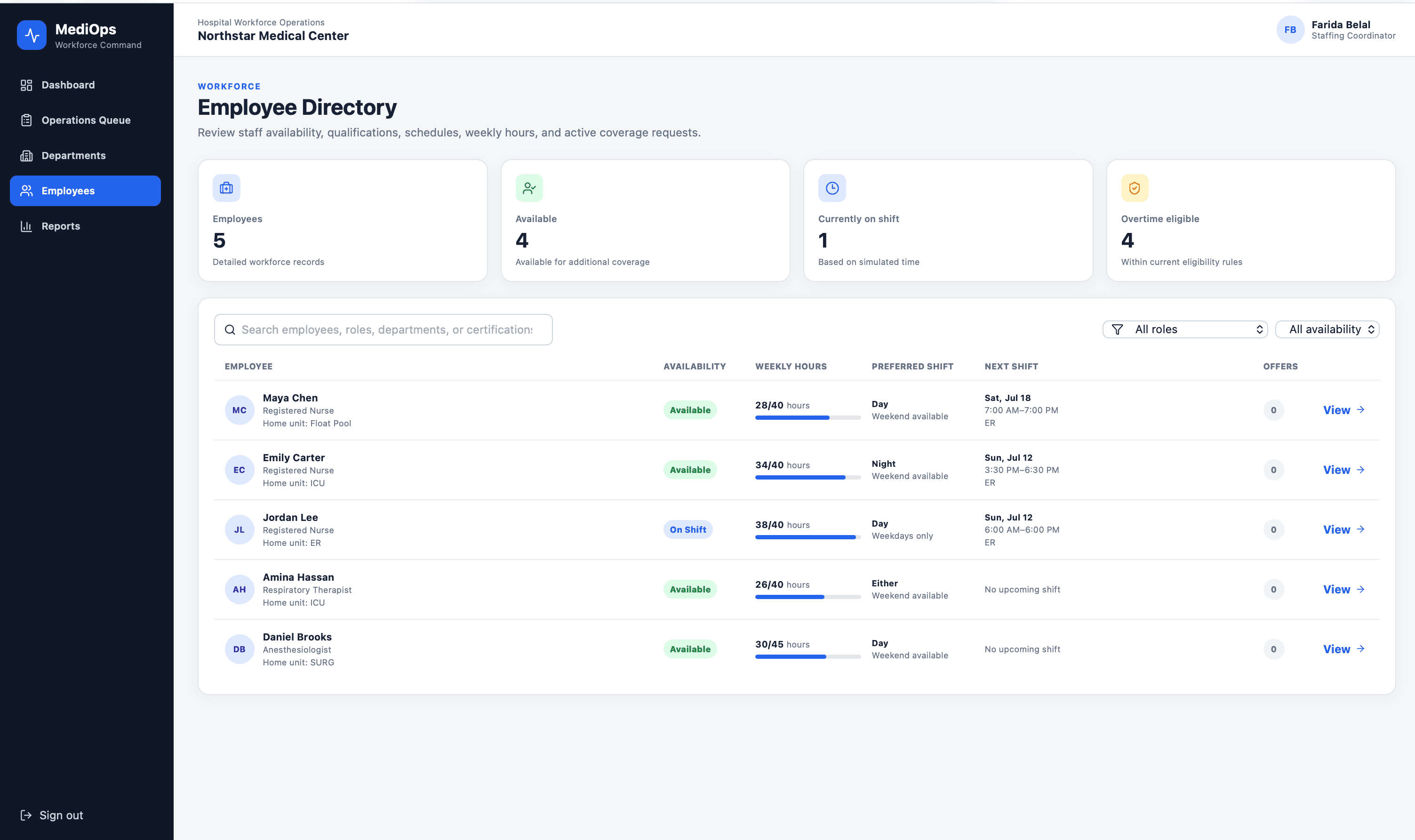Click the Farida Belal profile name
This screenshot has width=1415, height=840.
click(1340, 24)
